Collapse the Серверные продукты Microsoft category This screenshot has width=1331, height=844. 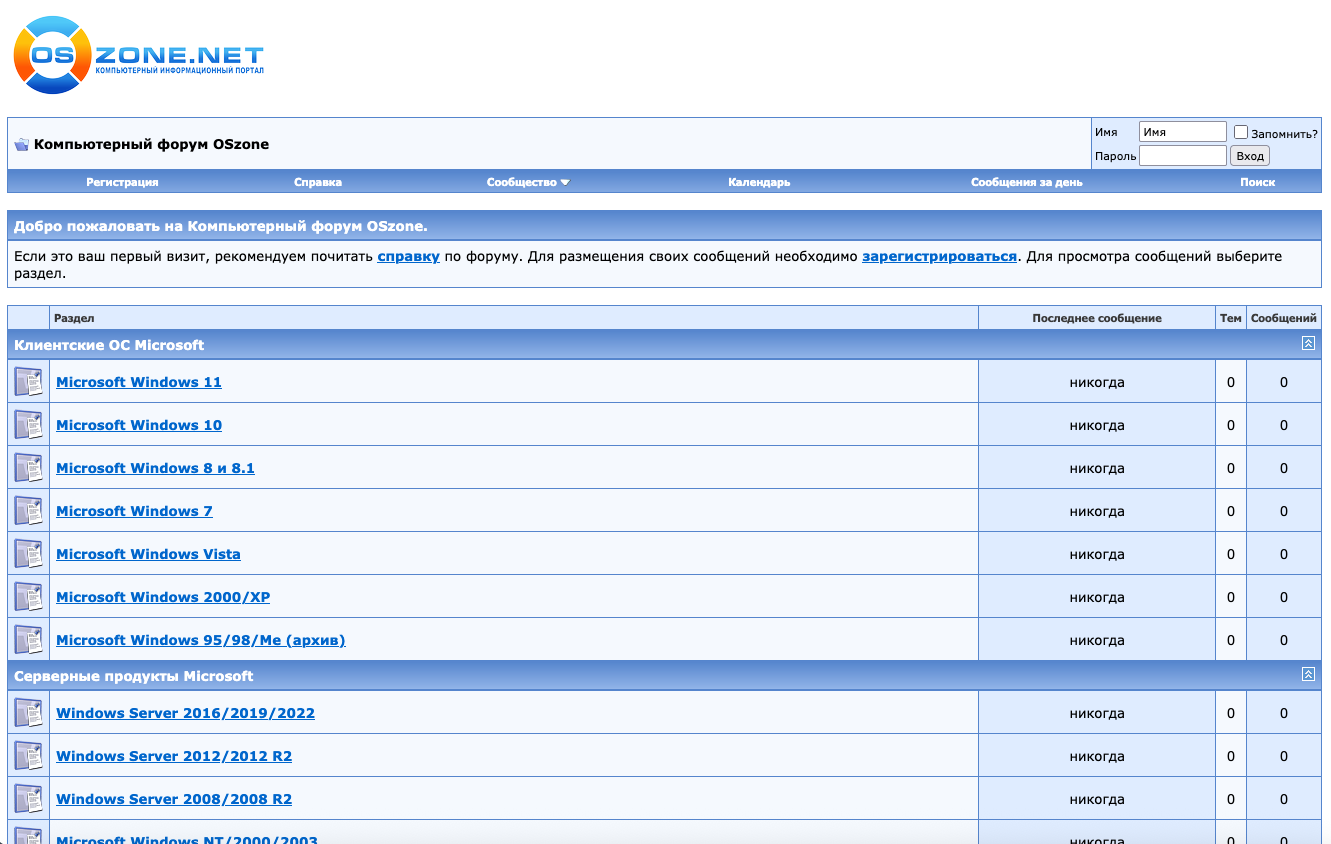point(1308,674)
